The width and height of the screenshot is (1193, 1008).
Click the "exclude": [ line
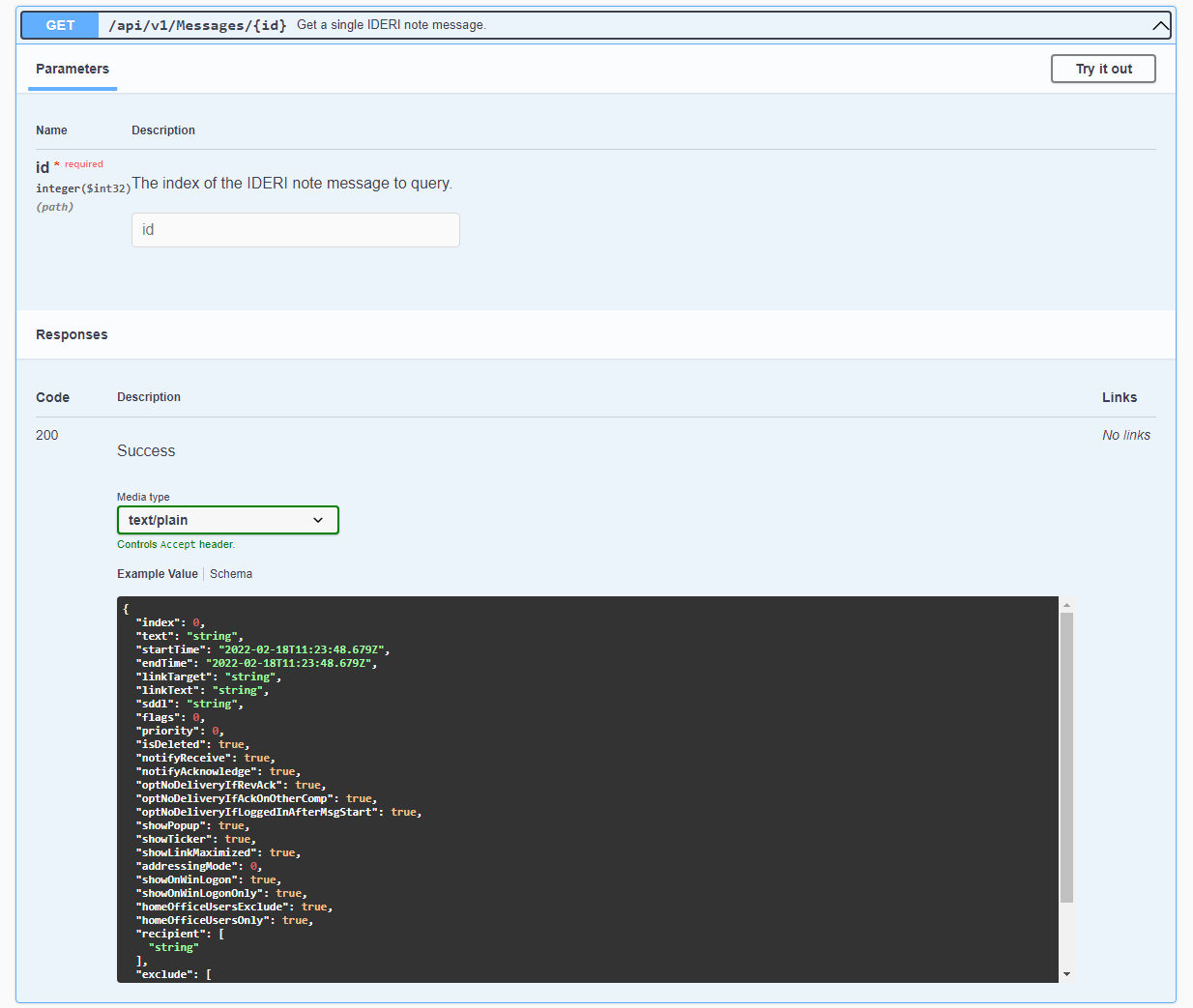[174, 974]
